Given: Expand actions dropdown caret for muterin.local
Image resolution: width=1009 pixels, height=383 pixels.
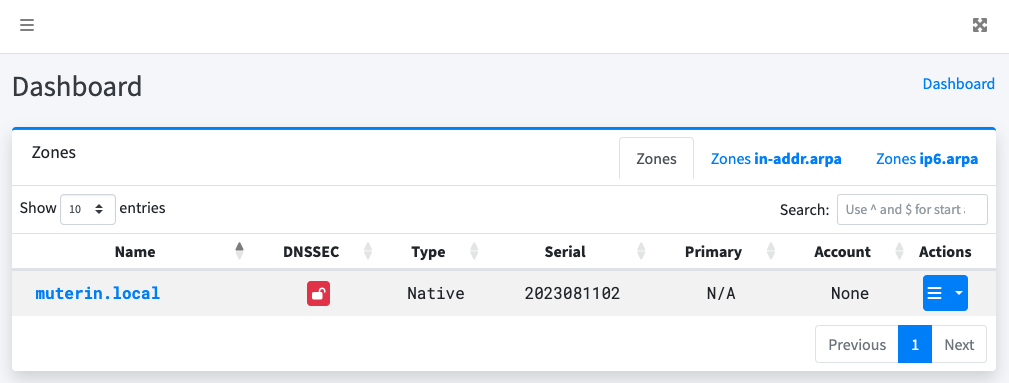Looking at the screenshot, I should 958,294.
